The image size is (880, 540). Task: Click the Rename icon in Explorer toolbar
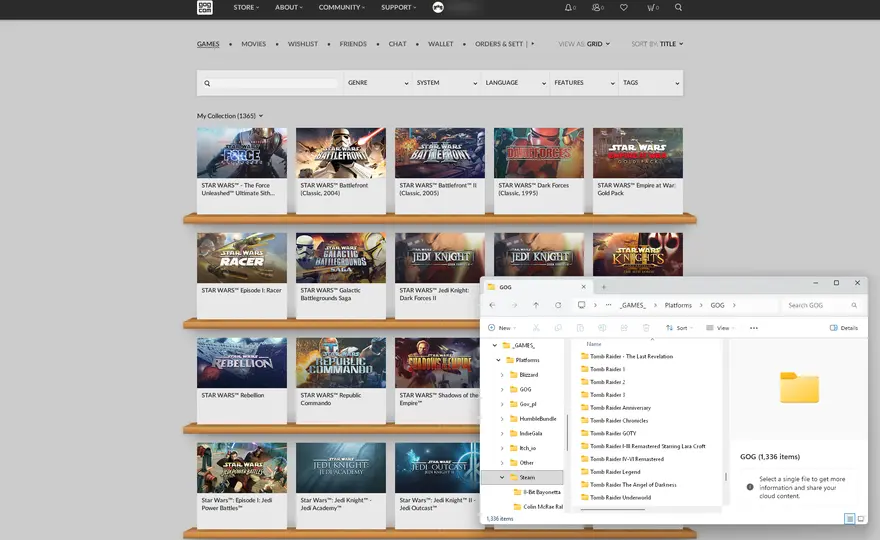click(602, 328)
